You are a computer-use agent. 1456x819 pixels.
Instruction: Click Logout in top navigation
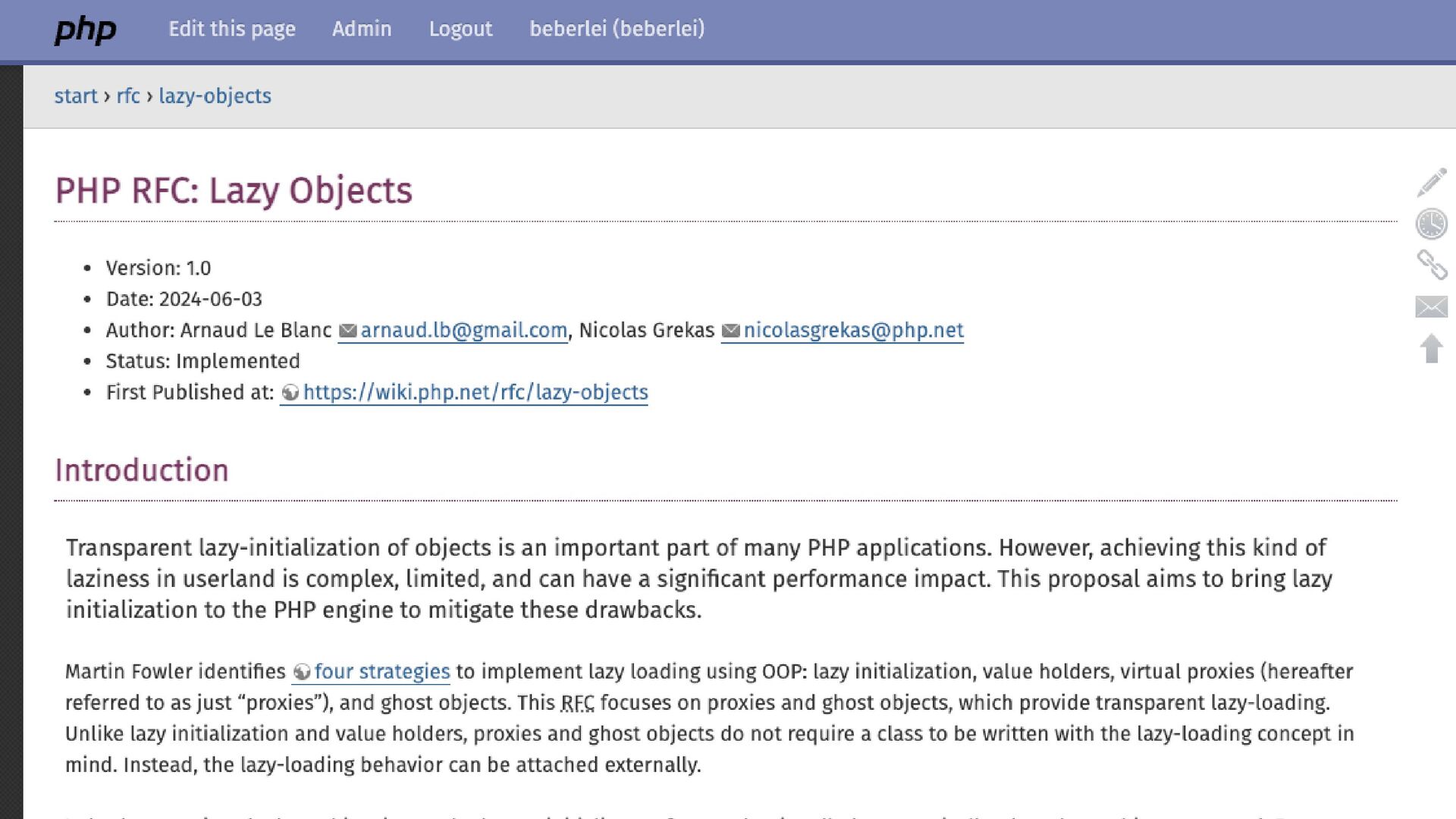(x=460, y=29)
